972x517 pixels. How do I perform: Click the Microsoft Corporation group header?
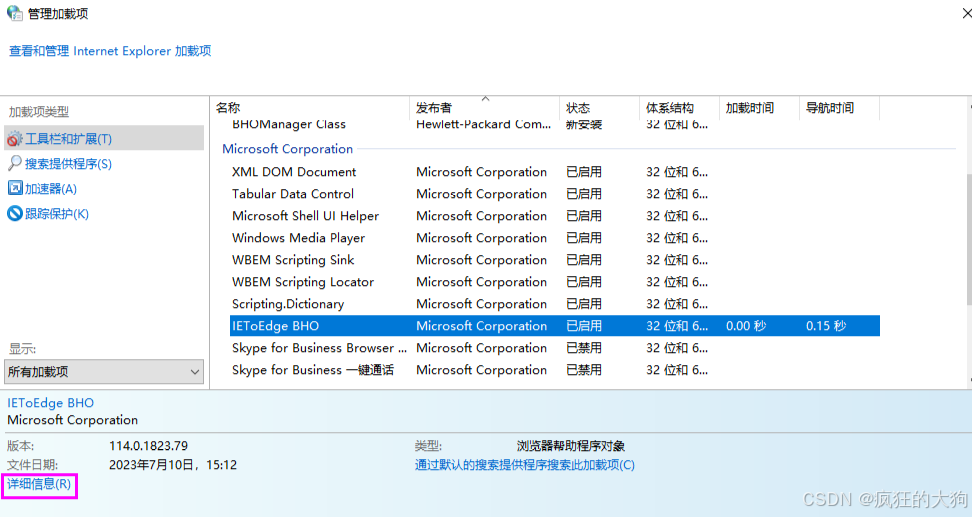click(x=288, y=149)
